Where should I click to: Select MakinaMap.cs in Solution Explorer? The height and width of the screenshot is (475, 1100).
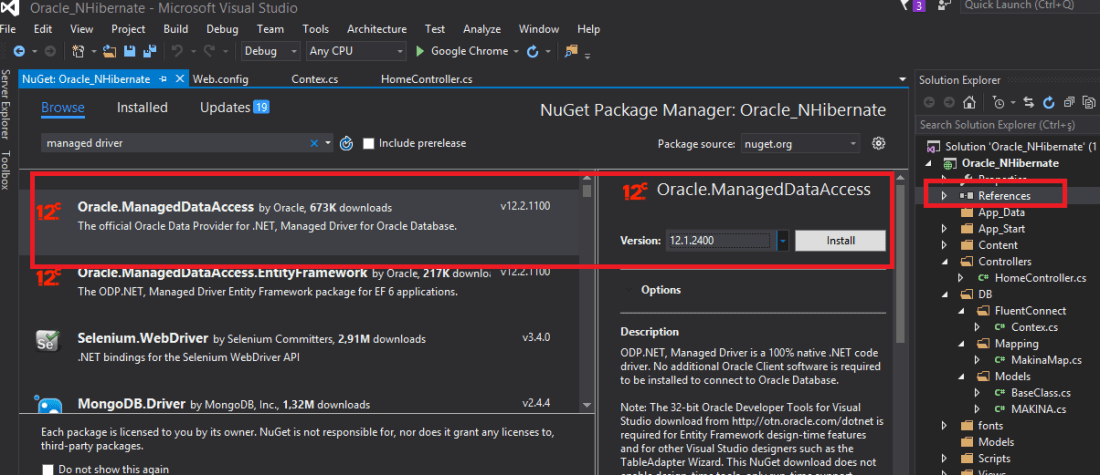[1046, 360]
